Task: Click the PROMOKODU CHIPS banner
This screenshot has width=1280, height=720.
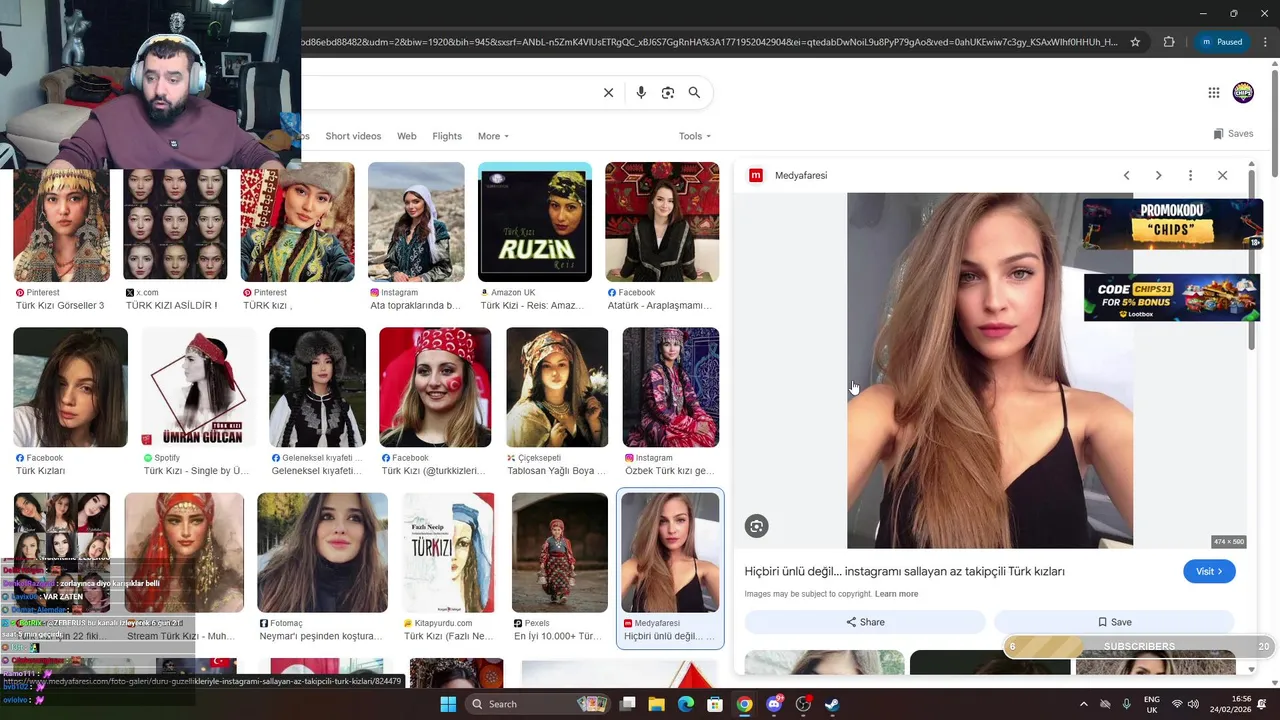Action: 1172,223
